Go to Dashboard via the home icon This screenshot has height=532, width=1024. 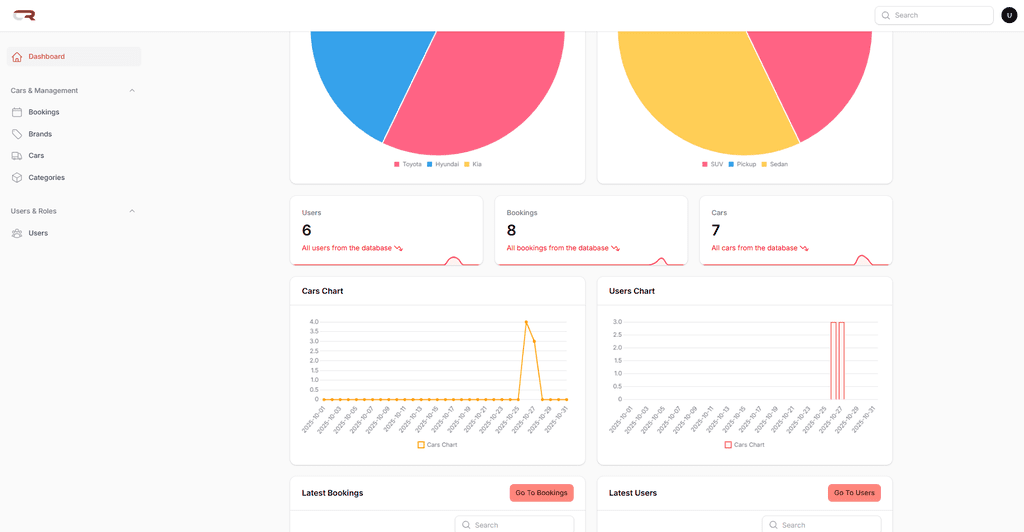17,57
